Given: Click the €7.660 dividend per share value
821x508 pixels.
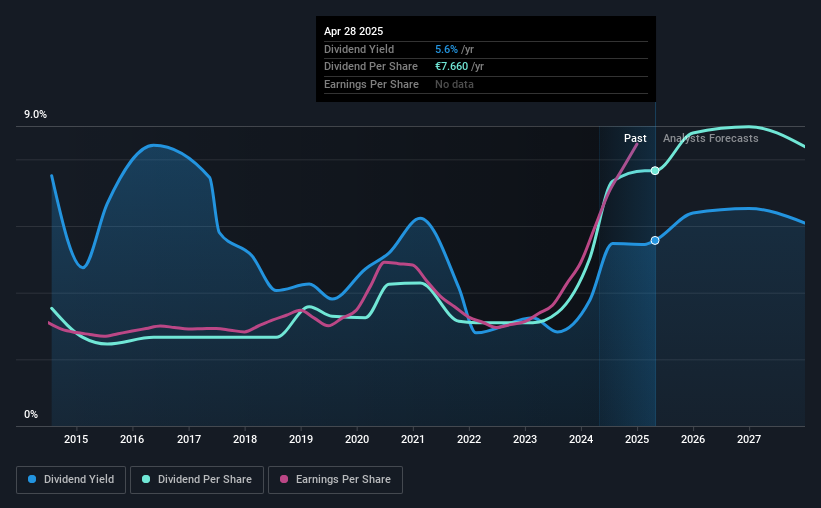Looking at the screenshot, I should tap(451, 67).
